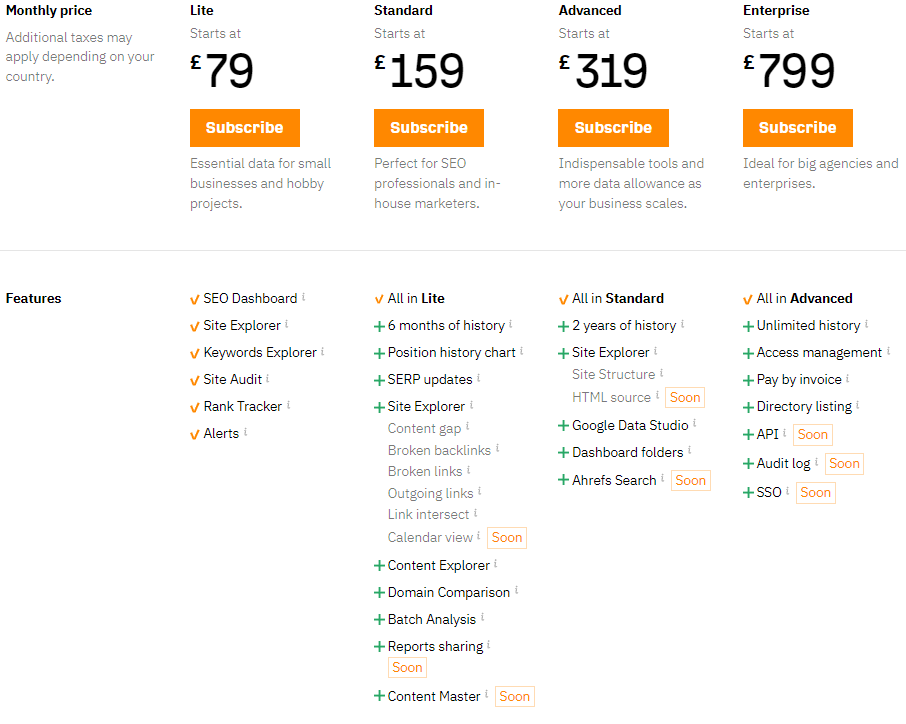906x724 pixels.
Task: Show info for Access management
Action: [x=889, y=351]
